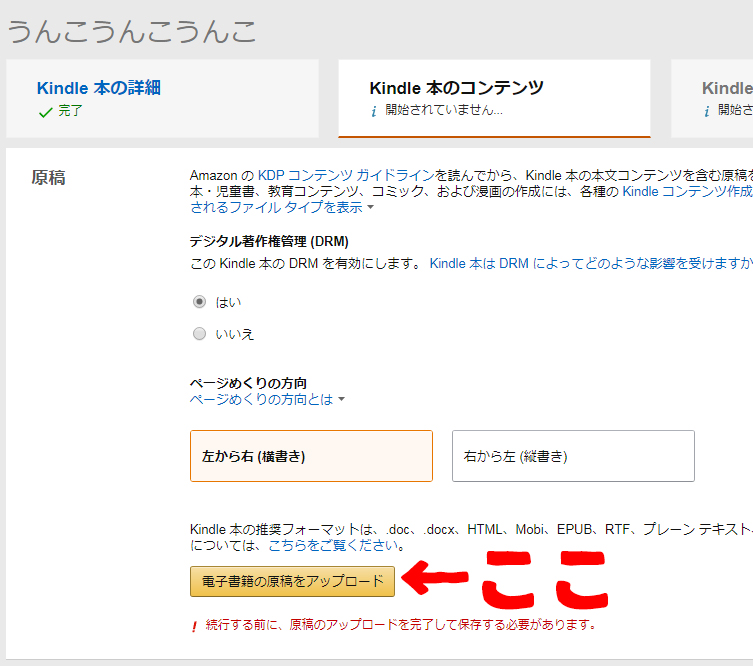Select the はい DRM radio button

click(199, 302)
